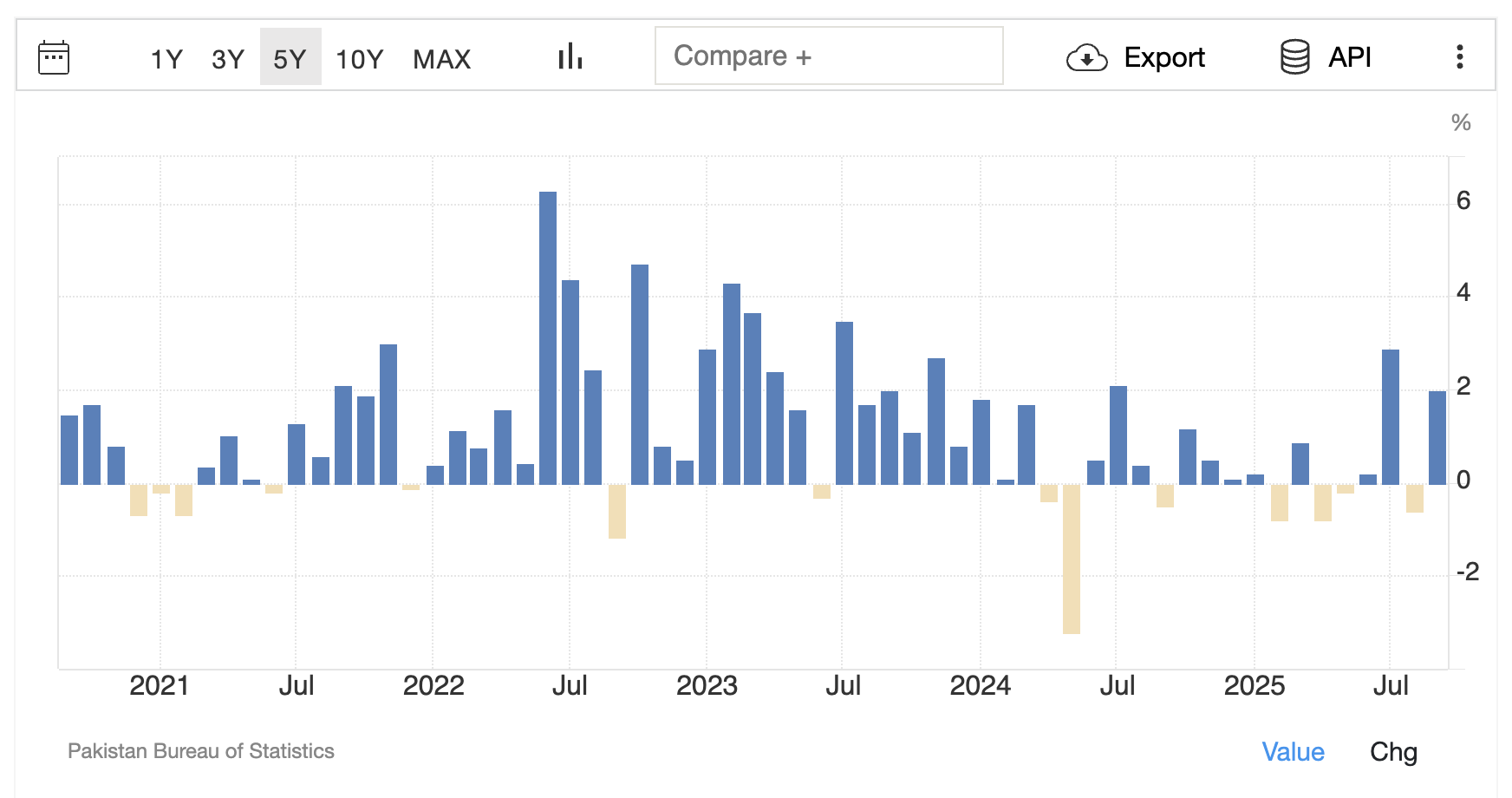This screenshot has width=1512, height=798.
Task: Open the Pakistan Bureau of Statistics source link
Action: click(201, 751)
